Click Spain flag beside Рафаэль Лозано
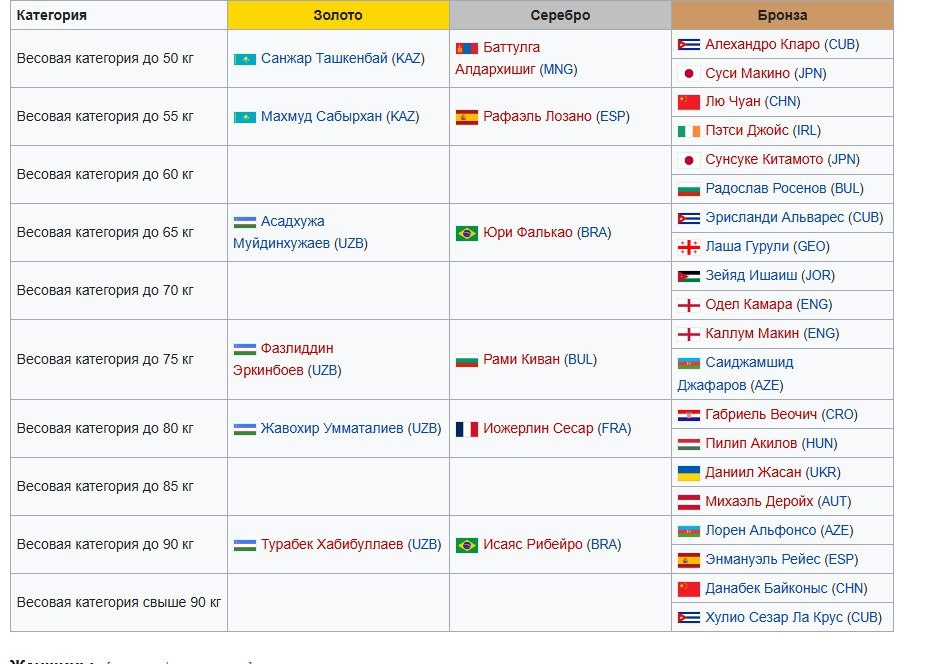Viewport: 941px width, 664px height. tap(466, 117)
